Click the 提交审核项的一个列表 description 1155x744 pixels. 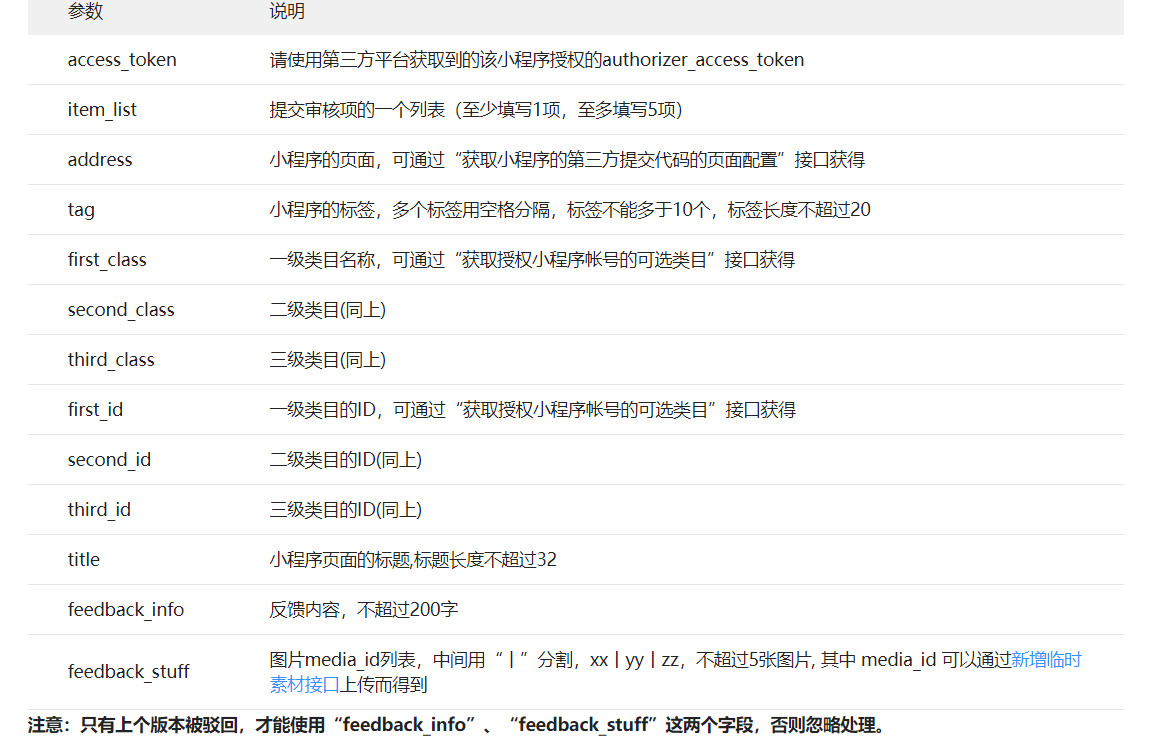point(476,110)
